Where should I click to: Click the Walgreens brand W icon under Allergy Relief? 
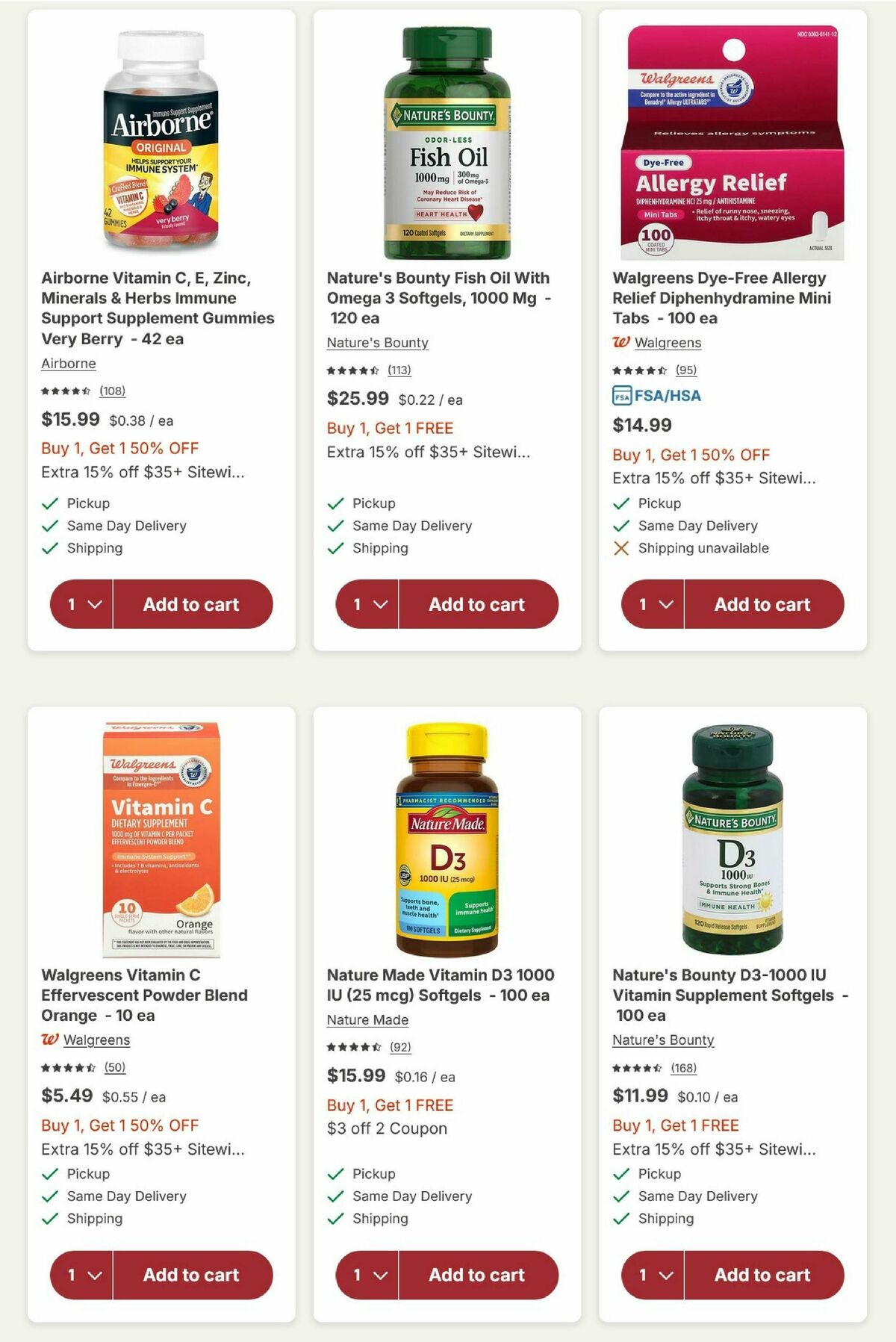[x=621, y=343]
